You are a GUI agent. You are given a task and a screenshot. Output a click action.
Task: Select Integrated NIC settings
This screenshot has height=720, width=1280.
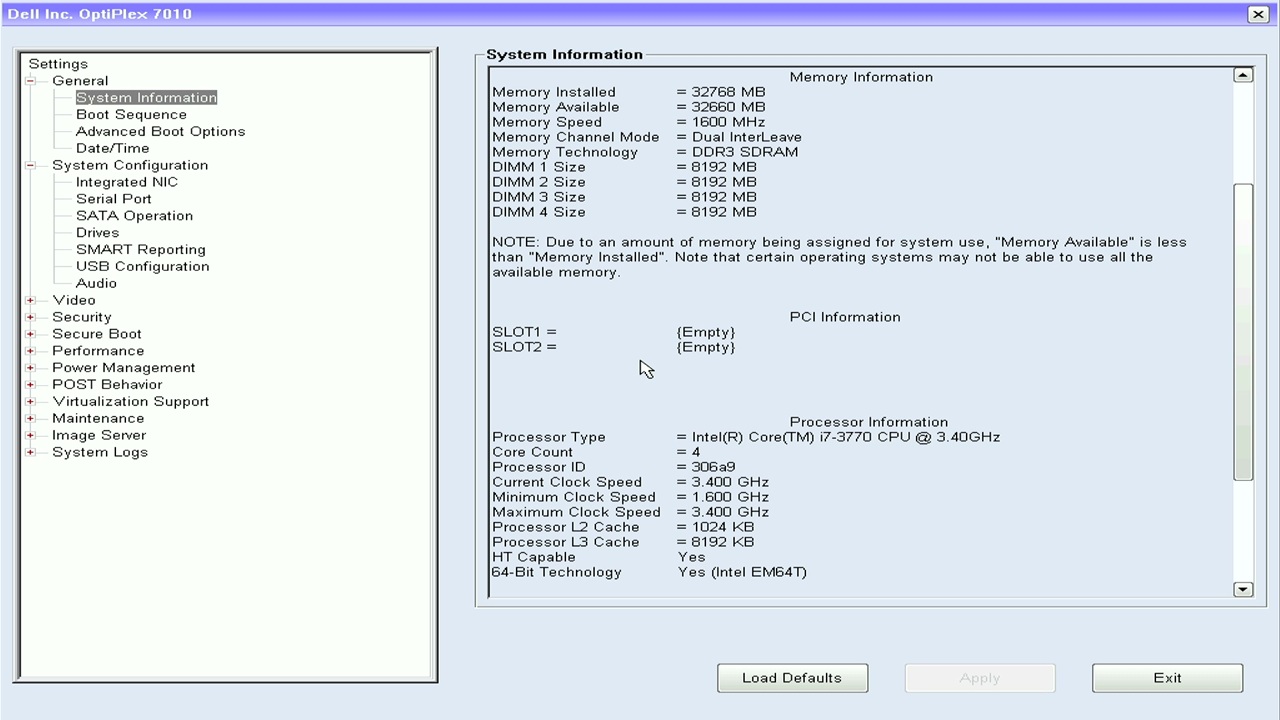[x=127, y=182]
